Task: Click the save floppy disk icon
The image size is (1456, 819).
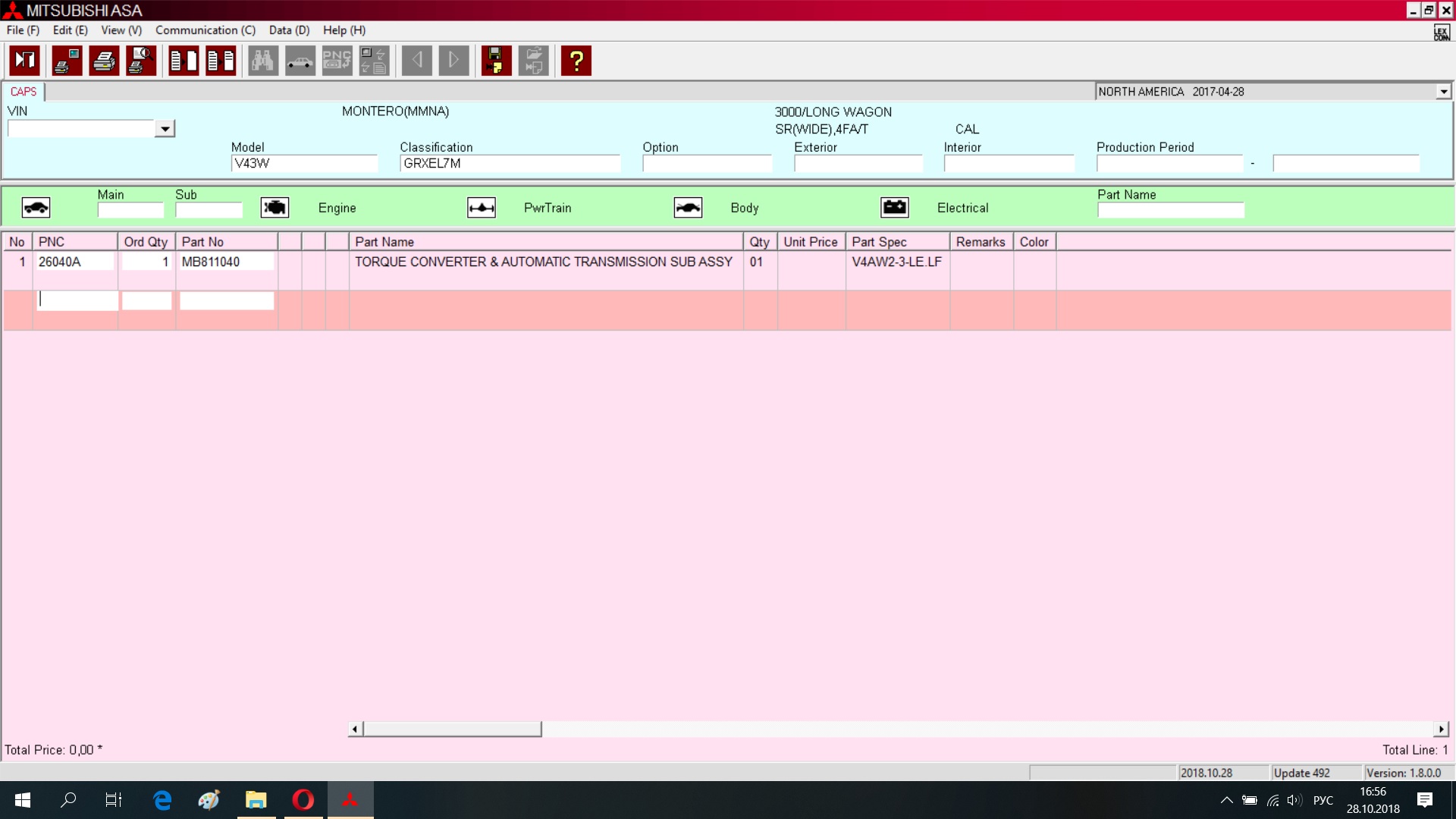Action: pyautogui.click(x=496, y=61)
